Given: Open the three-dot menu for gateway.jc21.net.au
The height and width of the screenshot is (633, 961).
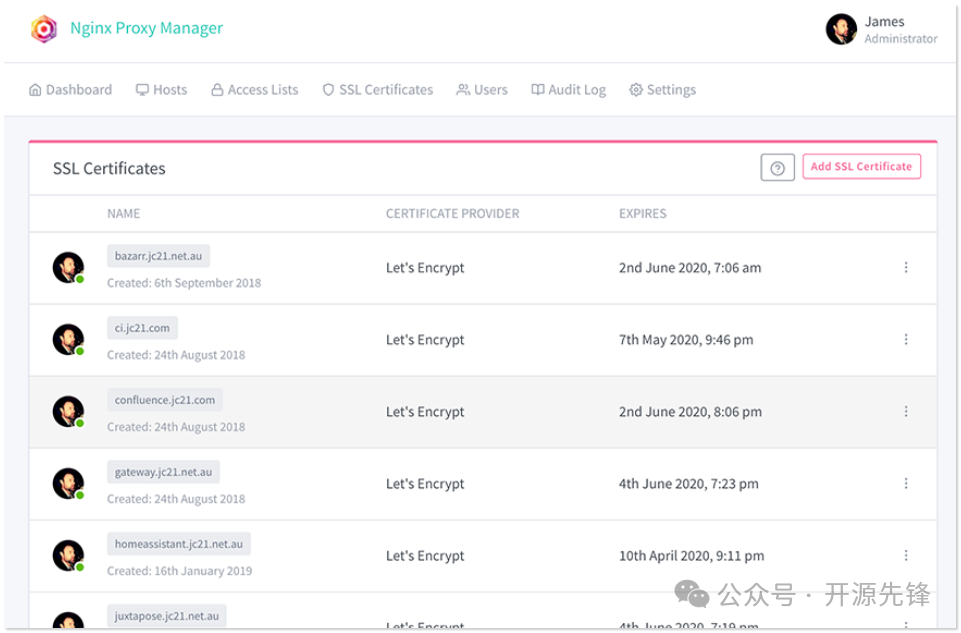Looking at the screenshot, I should point(905,483).
